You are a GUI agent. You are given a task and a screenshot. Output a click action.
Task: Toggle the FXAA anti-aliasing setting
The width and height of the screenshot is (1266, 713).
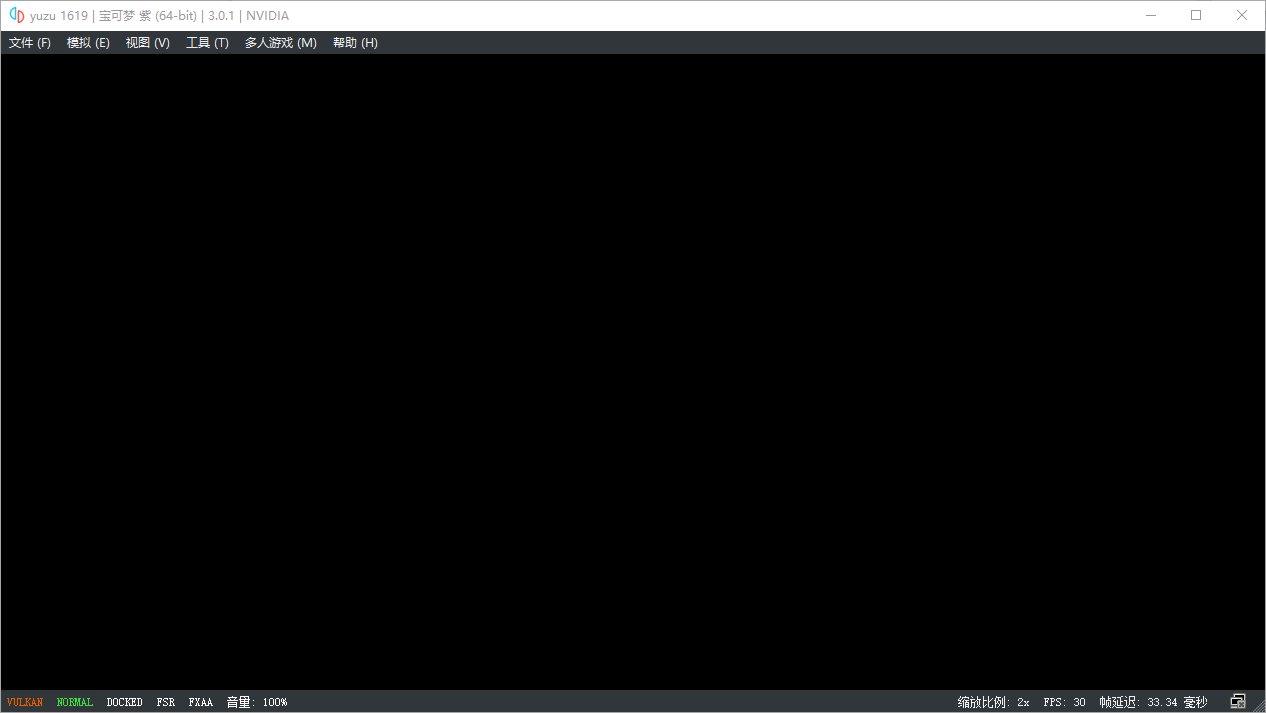[x=201, y=702]
